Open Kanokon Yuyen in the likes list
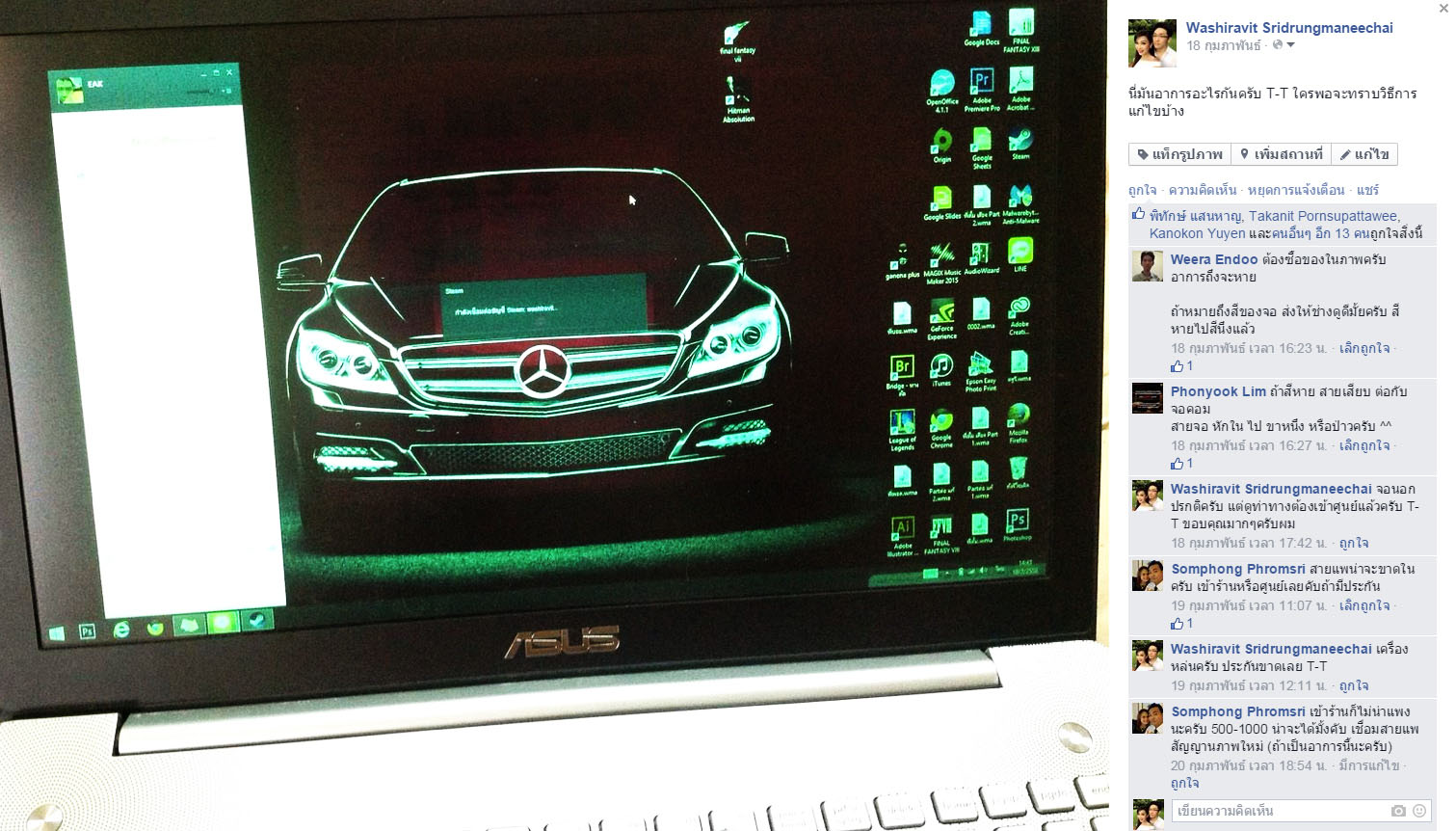 click(1198, 233)
